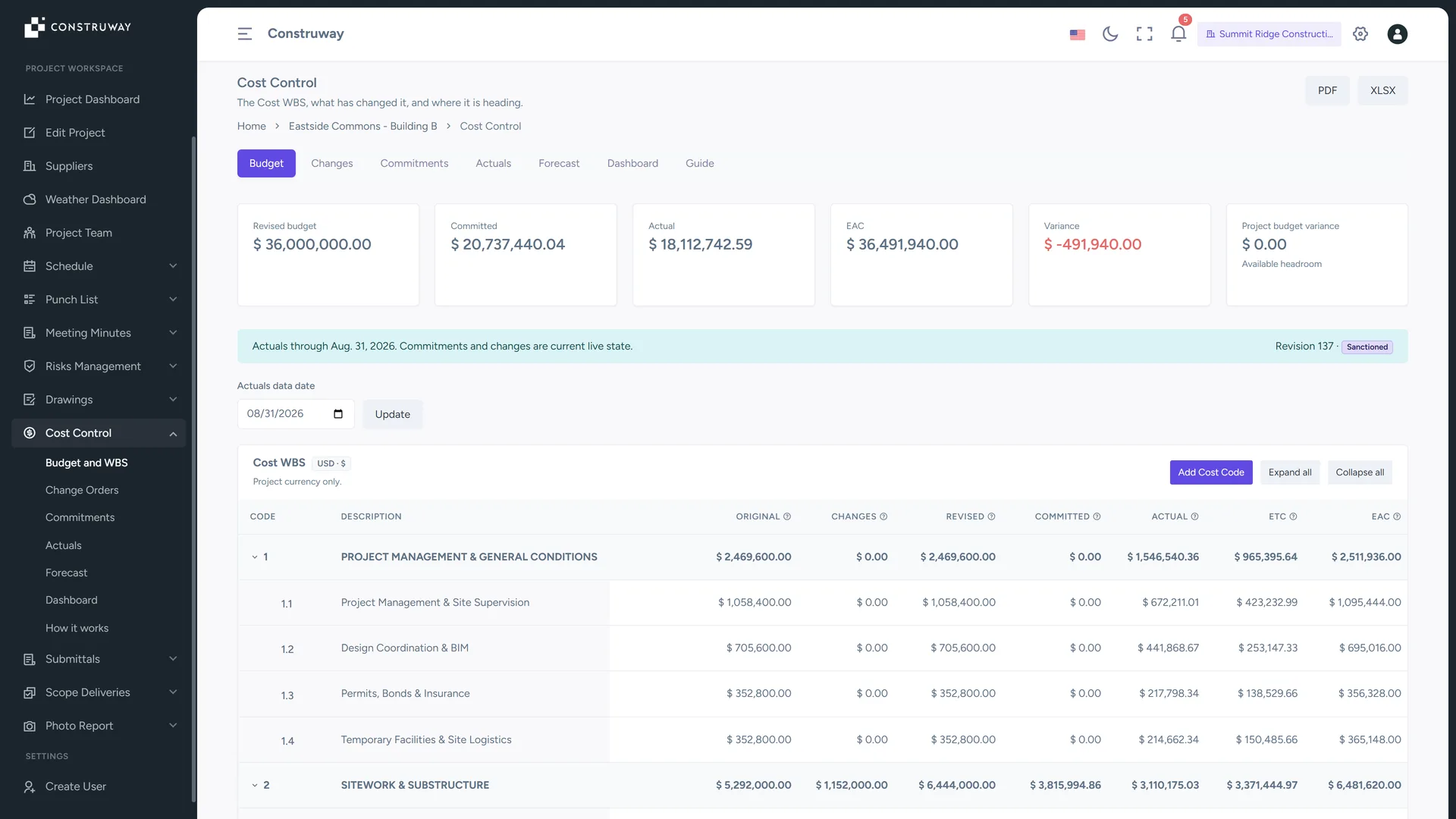Screen dimensions: 1456x819
Task: Expand the Risks Management sidebar menu
Action: 99,366
